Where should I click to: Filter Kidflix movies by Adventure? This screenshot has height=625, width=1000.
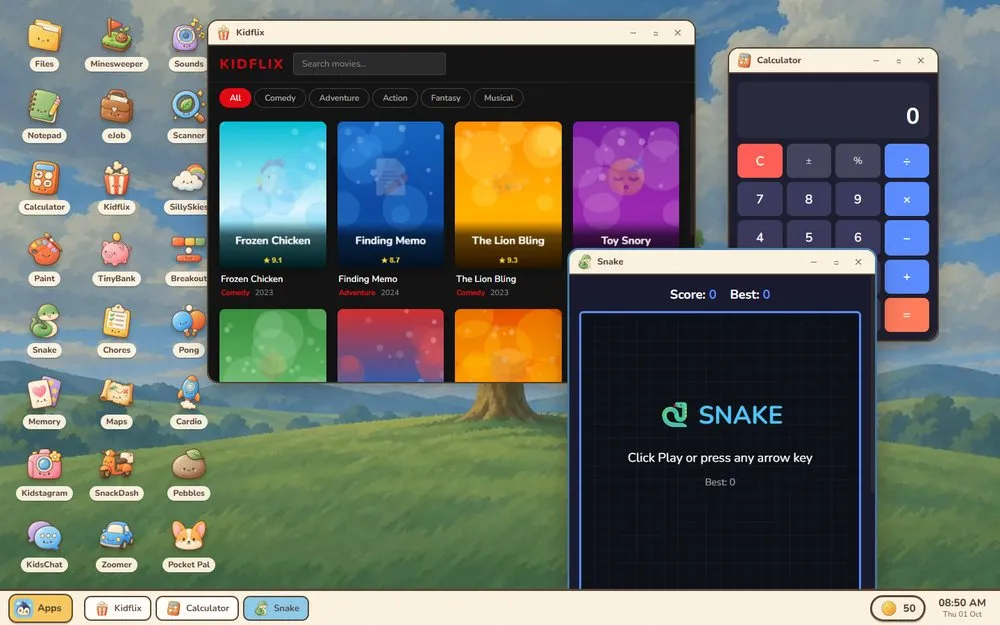pos(339,98)
